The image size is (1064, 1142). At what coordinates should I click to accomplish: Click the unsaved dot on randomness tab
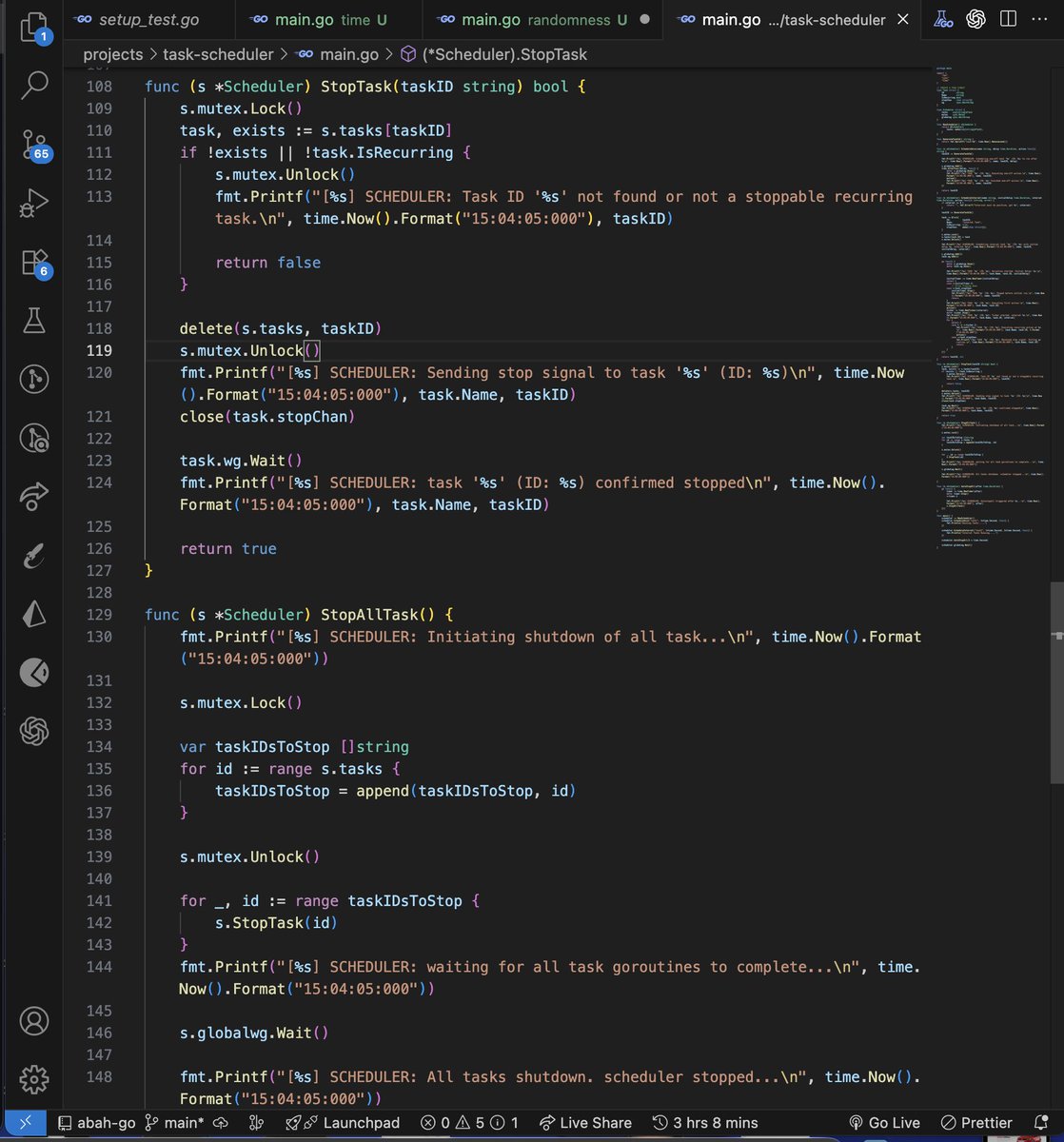point(645,19)
